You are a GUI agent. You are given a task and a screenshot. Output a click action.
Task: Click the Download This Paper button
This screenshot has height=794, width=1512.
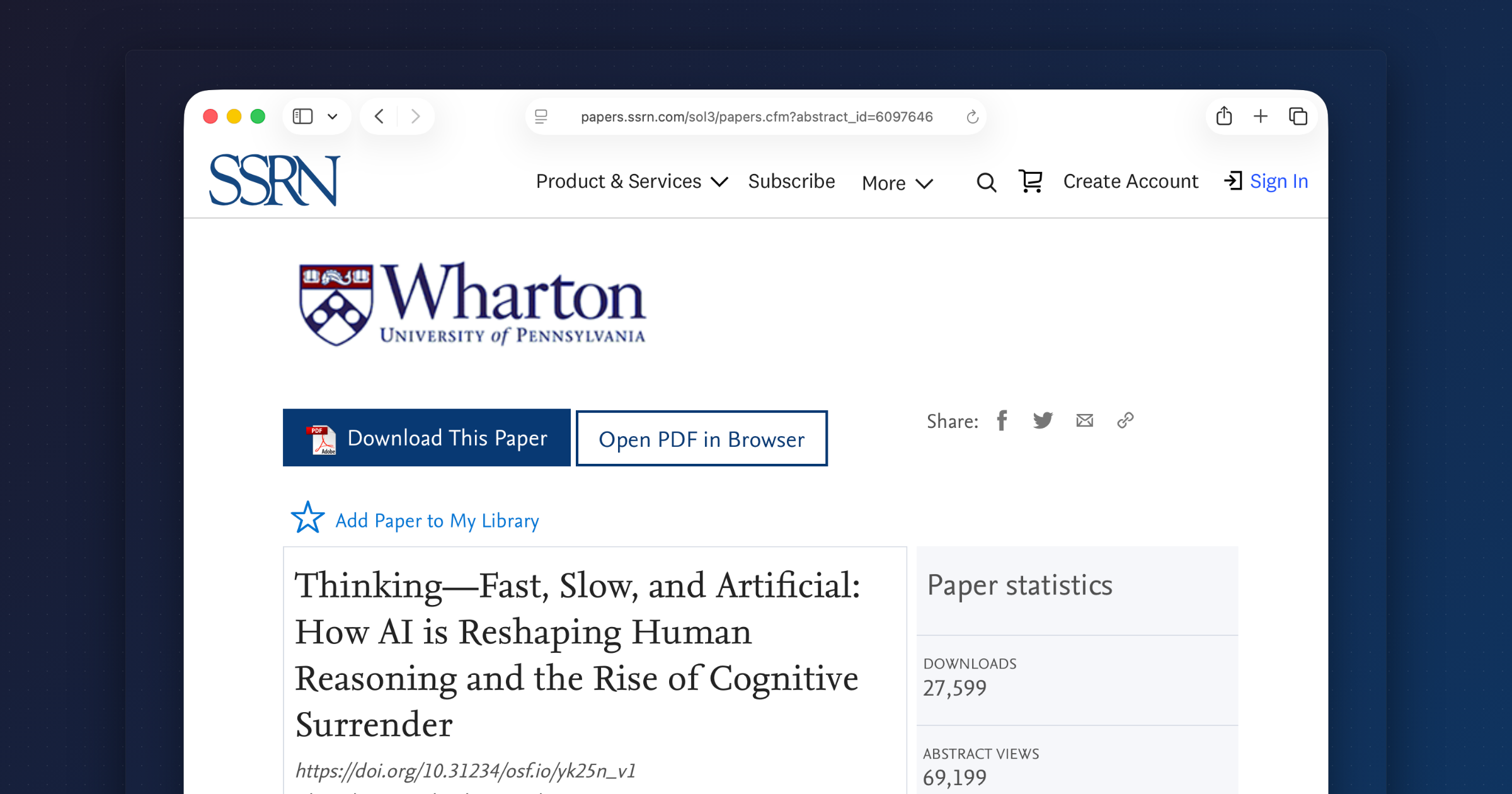(x=426, y=437)
